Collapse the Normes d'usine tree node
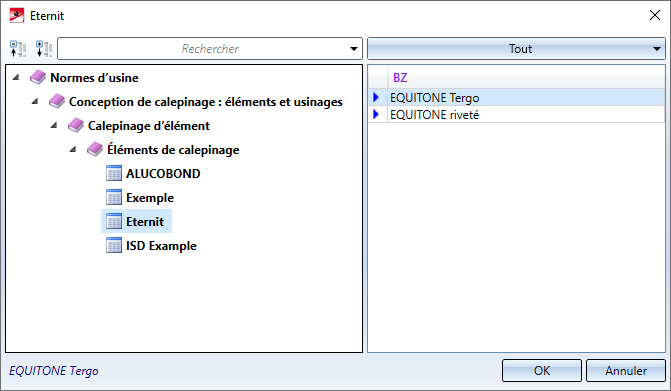Image resolution: width=671 pixels, height=391 pixels. tap(16, 77)
